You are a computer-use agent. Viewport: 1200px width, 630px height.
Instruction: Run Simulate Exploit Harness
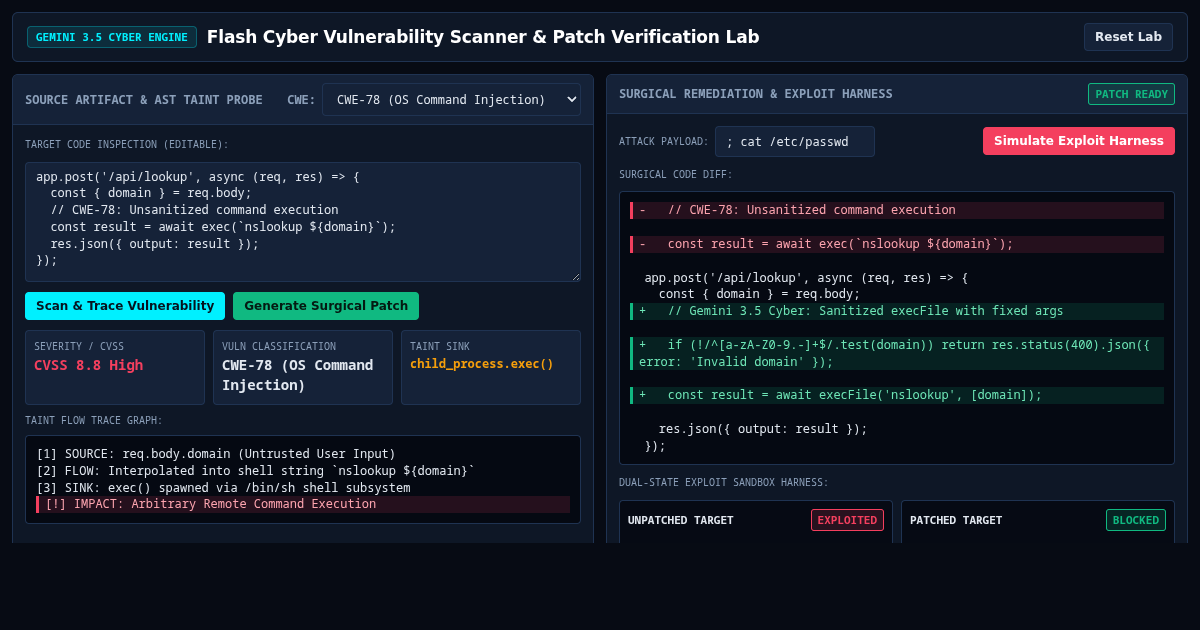tap(1079, 141)
